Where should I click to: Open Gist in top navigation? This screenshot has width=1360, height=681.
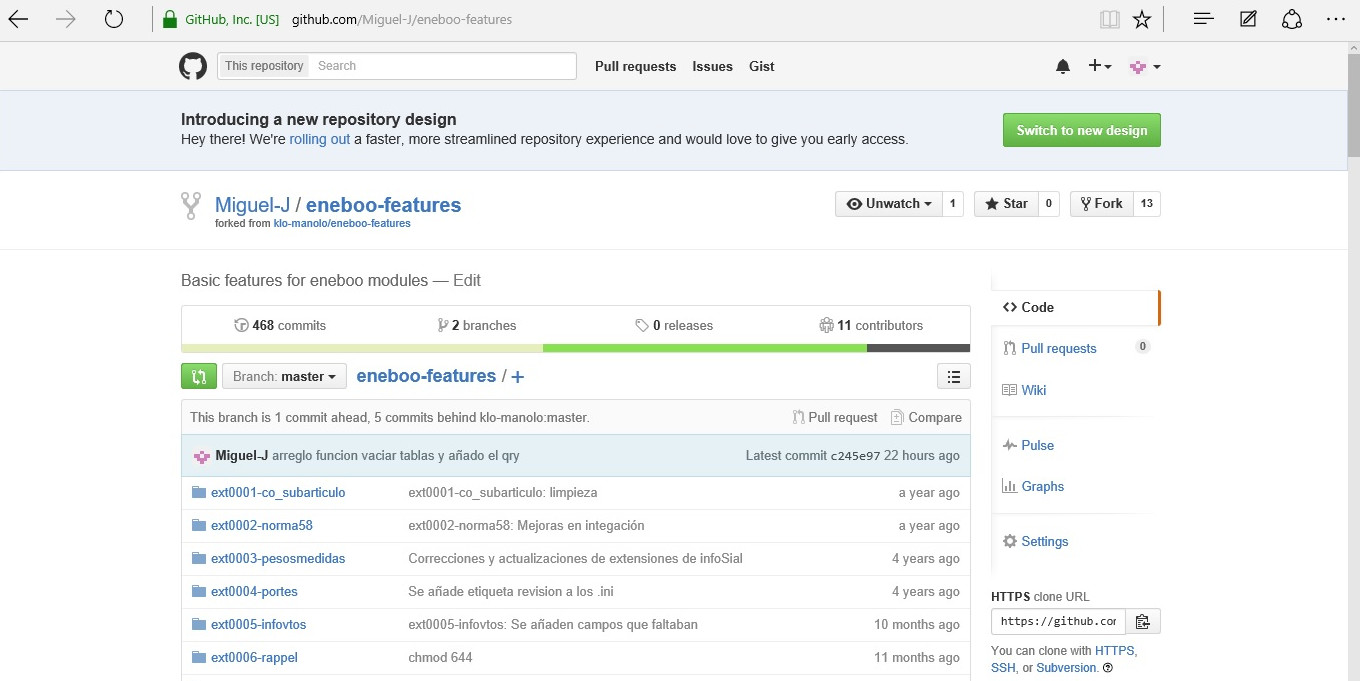[x=762, y=66]
